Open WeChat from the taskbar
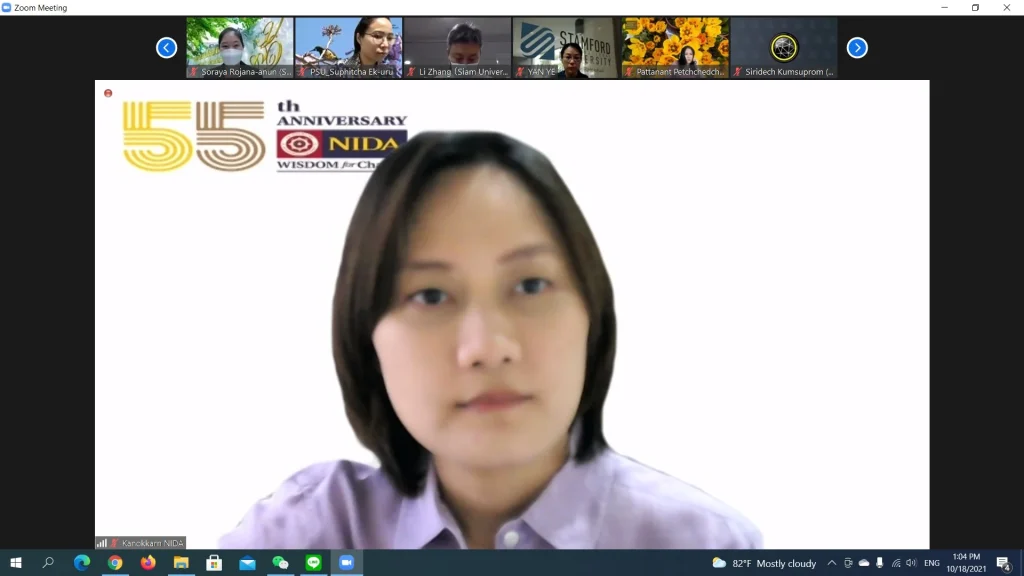The image size is (1024, 576). (281, 563)
